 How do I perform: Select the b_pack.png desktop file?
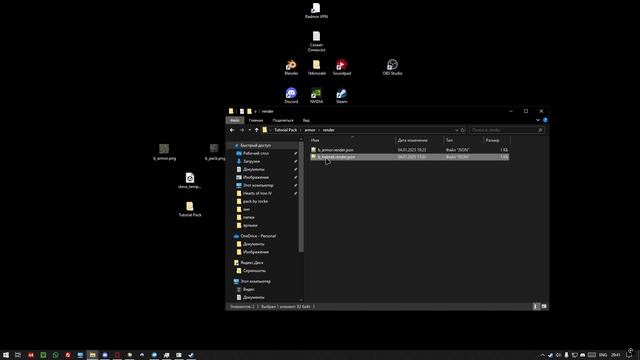pyautogui.click(x=215, y=152)
